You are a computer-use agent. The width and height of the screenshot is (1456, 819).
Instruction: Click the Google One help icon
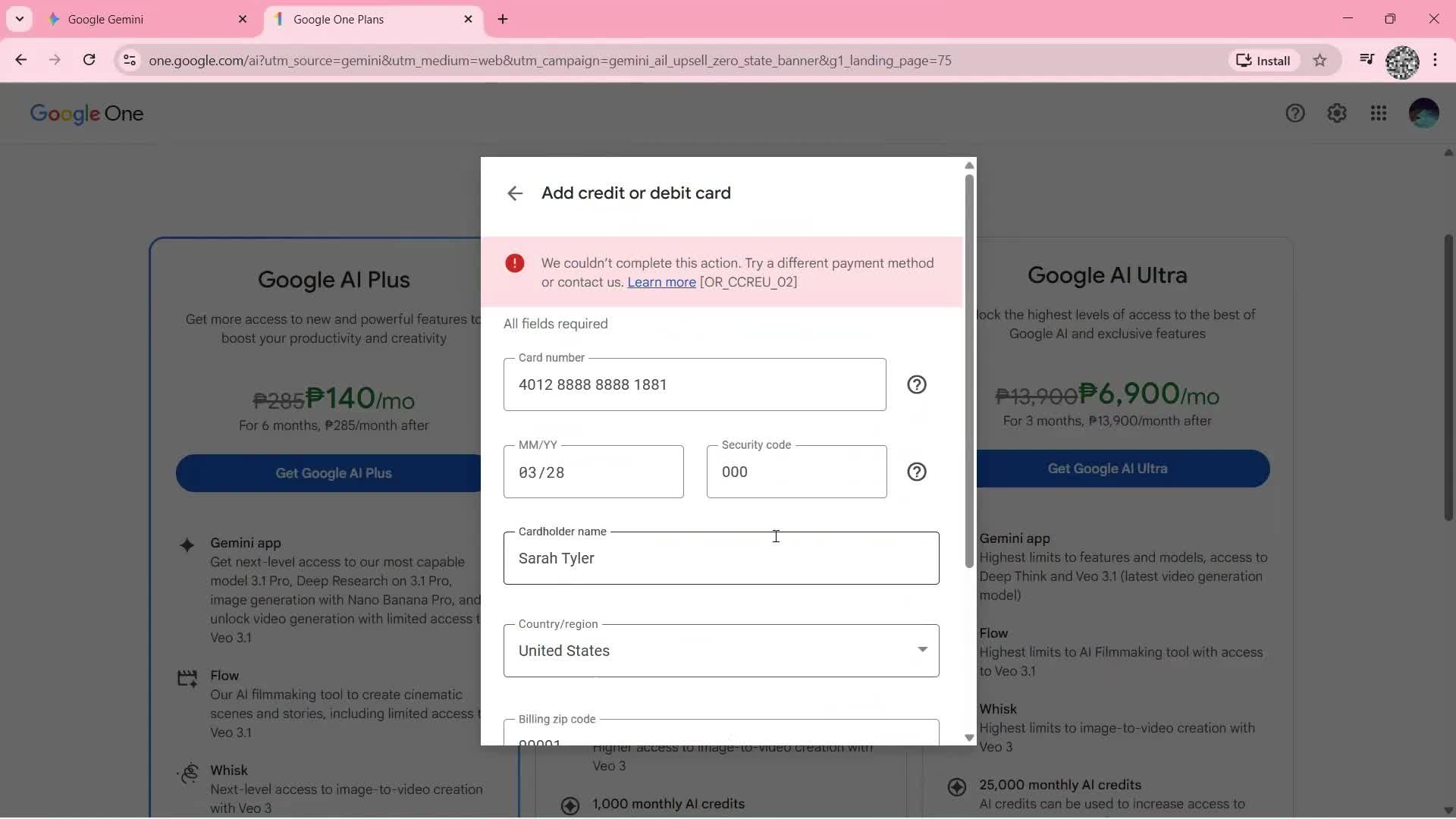1295,112
